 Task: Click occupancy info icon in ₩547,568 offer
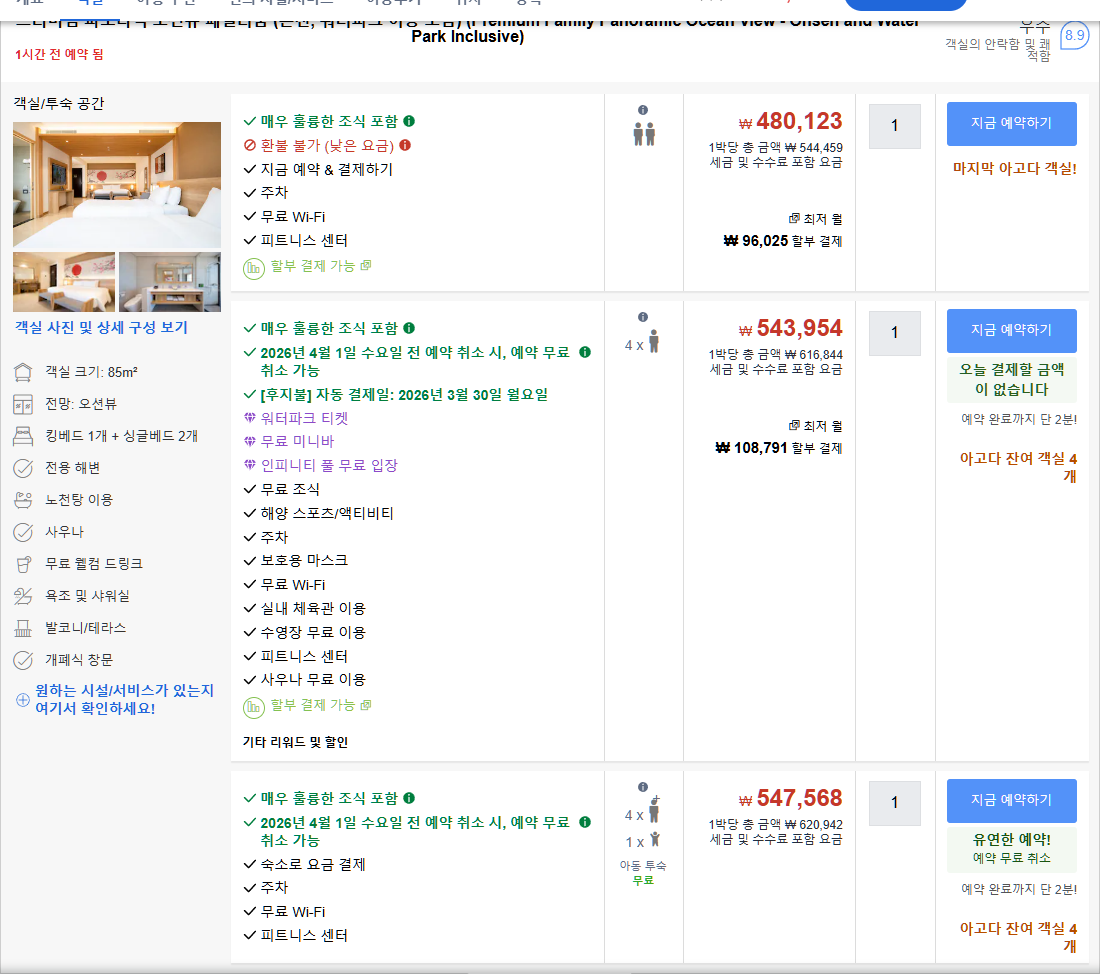pyautogui.click(x=643, y=787)
